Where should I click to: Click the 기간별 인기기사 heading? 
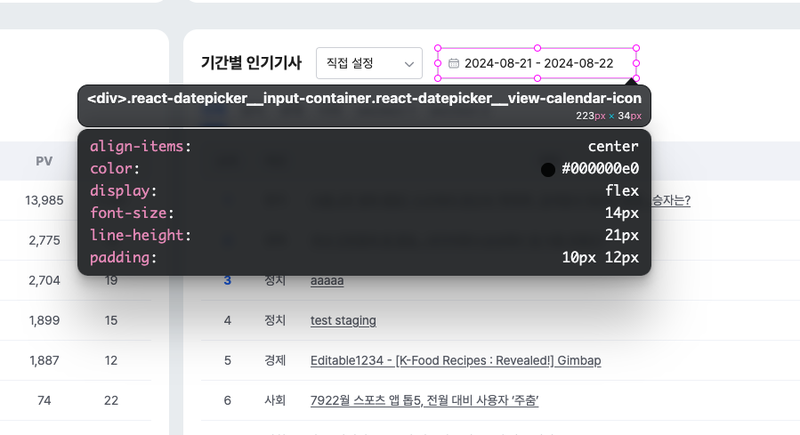point(251,63)
